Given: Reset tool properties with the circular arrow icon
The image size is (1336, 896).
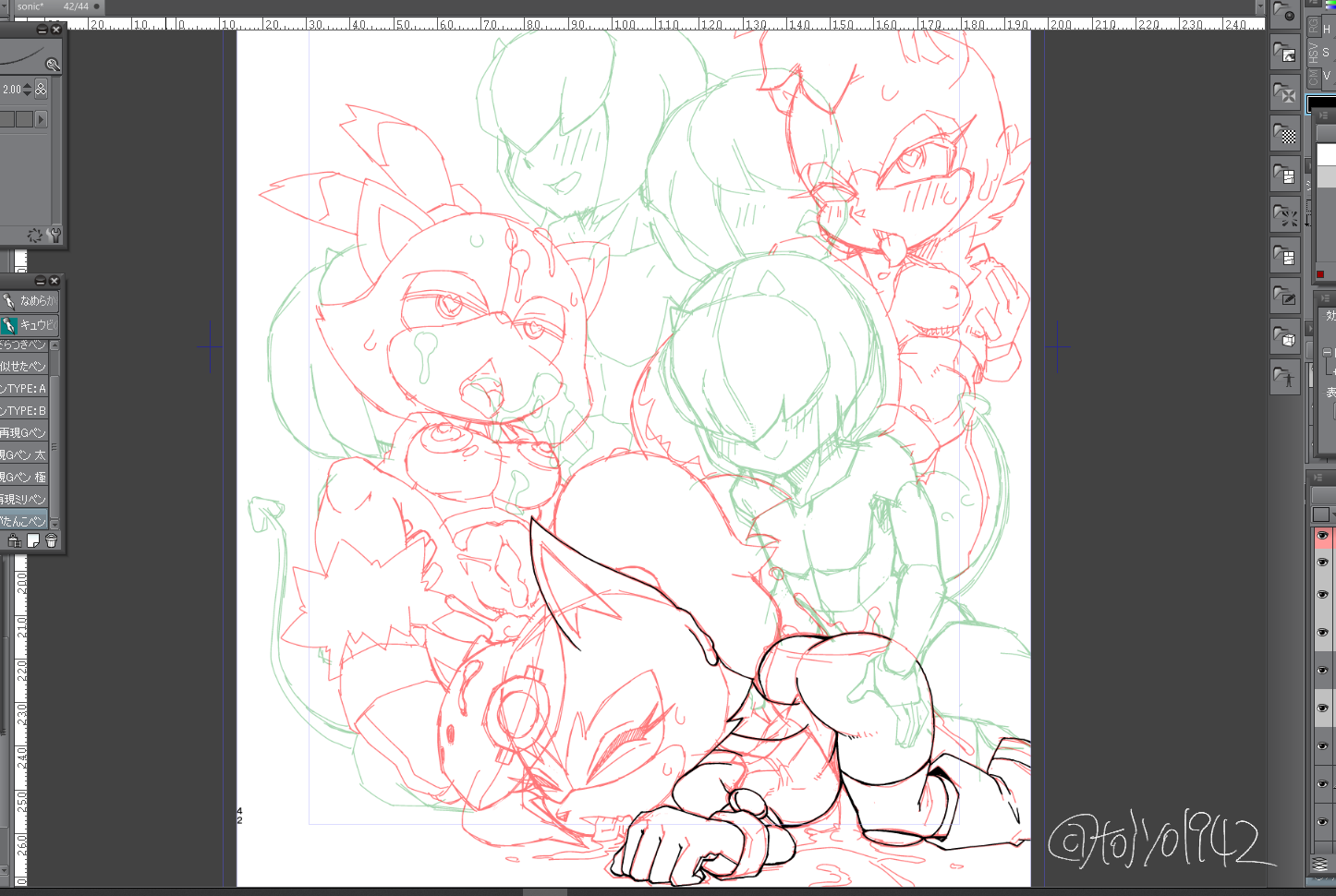Looking at the screenshot, I should [x=35, y=236].
